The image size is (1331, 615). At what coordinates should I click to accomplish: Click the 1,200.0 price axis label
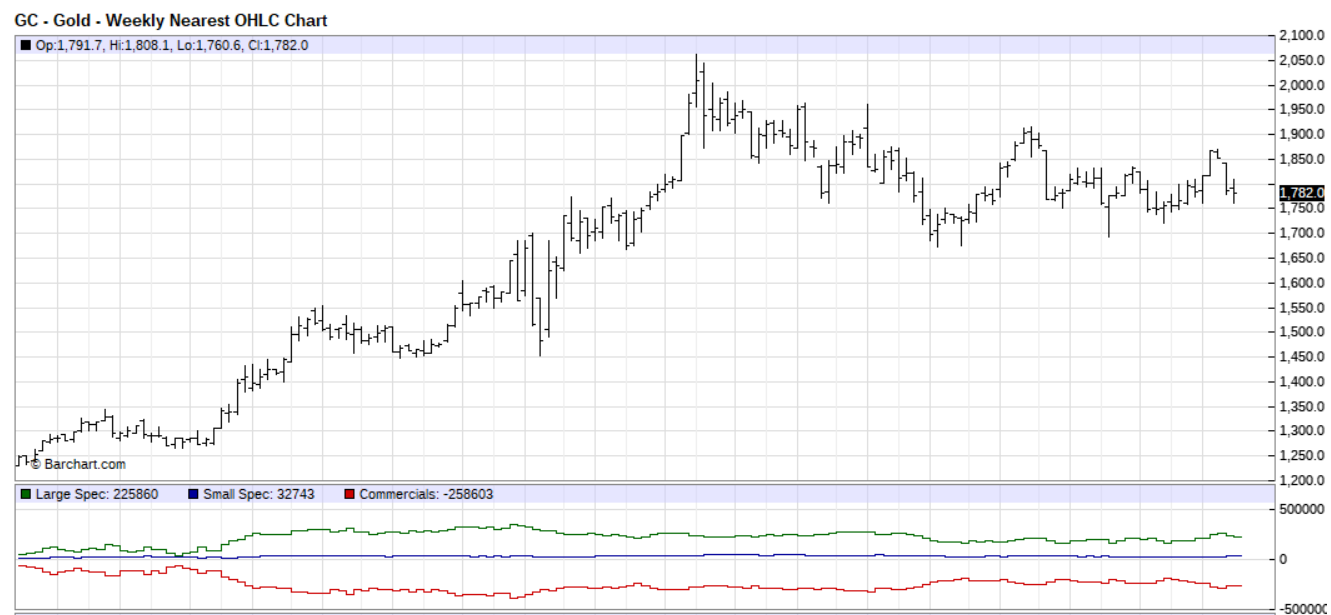tap(1302, 480)
